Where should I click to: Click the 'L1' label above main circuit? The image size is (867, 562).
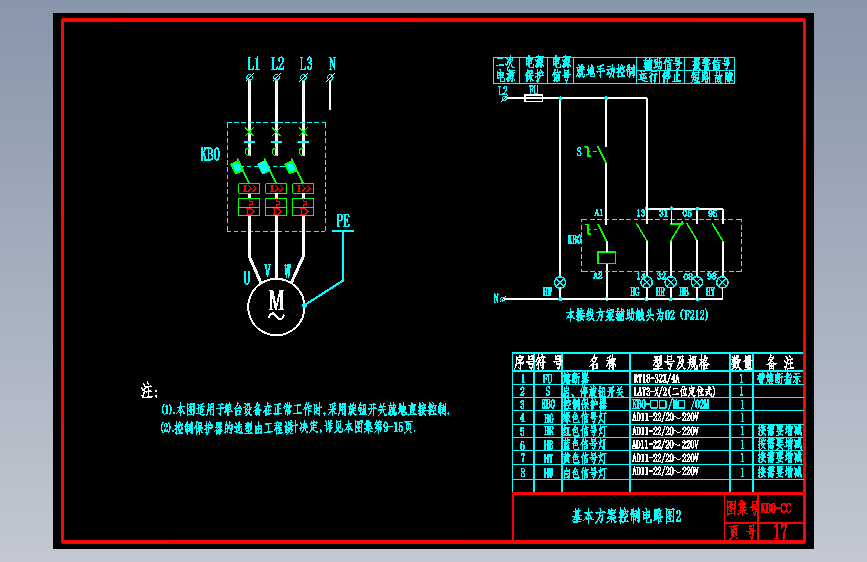[x=253, y=64]
